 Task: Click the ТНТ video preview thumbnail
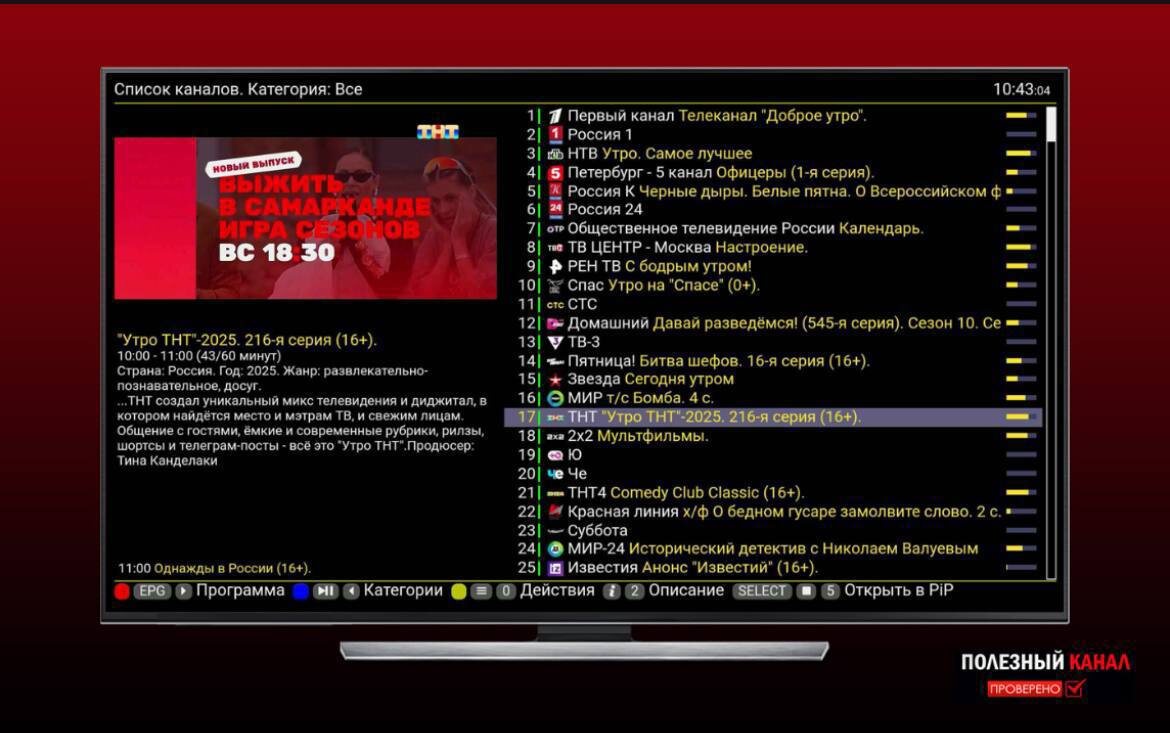pos(305,217)
